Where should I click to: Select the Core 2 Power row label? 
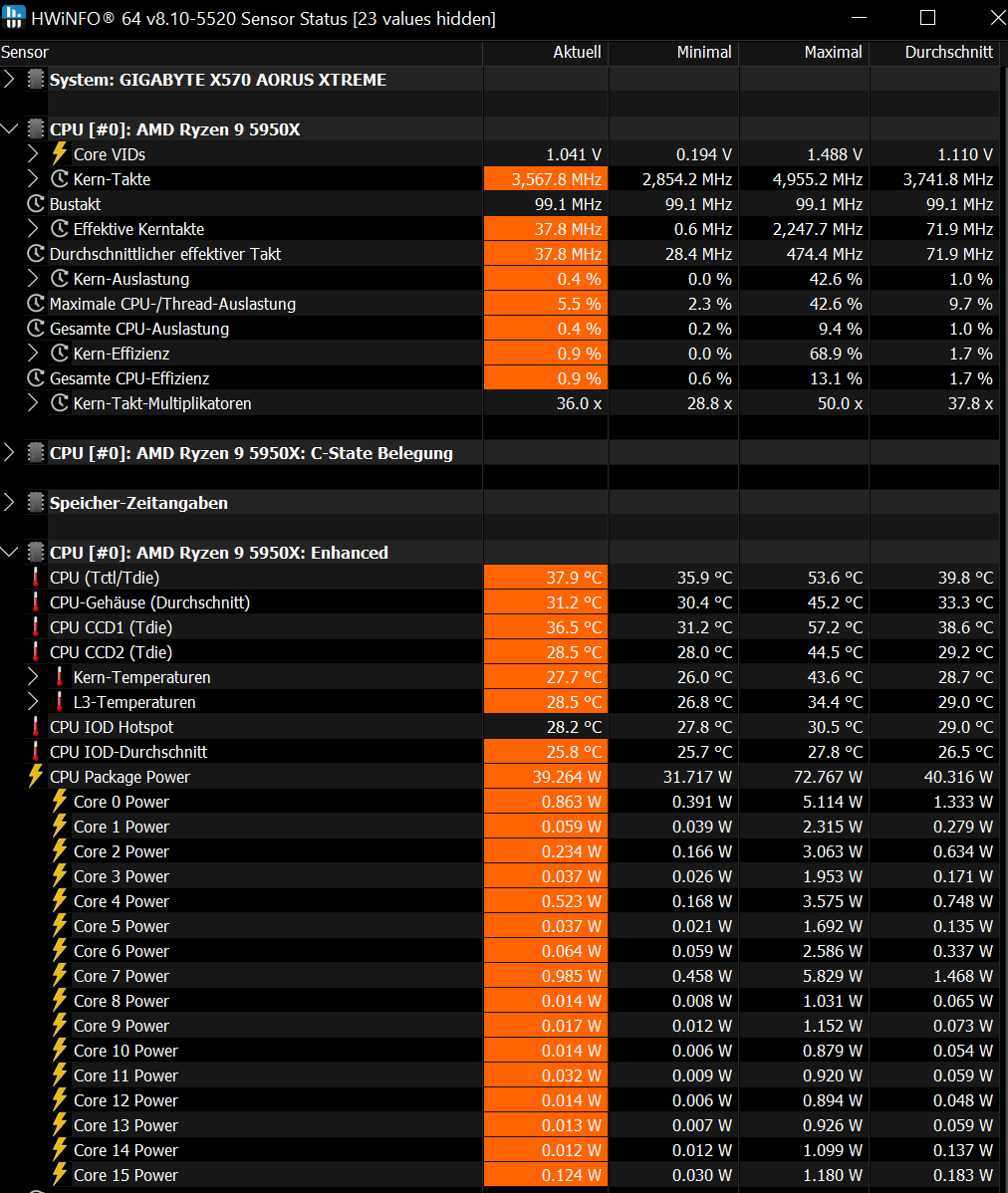point(121,851)
